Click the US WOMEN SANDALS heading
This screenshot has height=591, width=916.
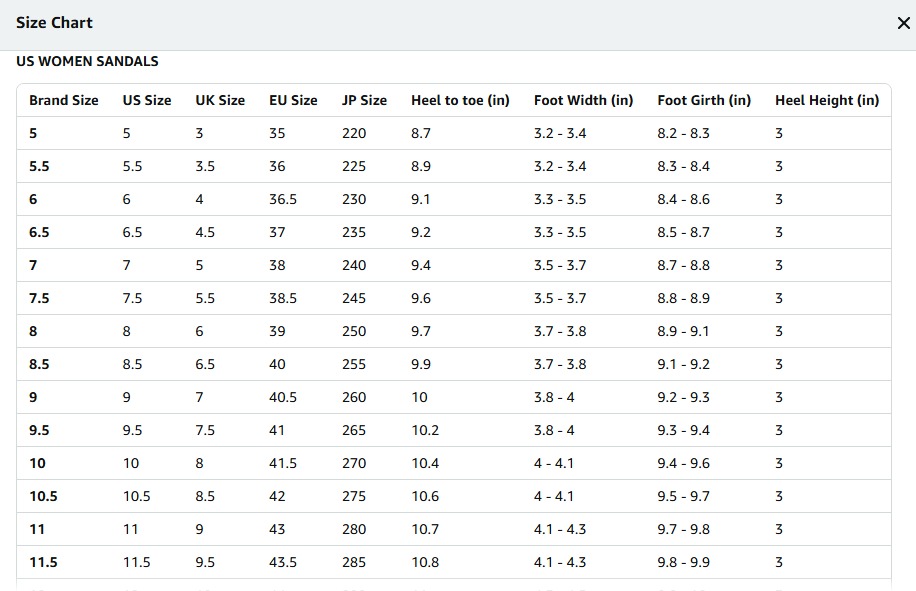[87, 61]
